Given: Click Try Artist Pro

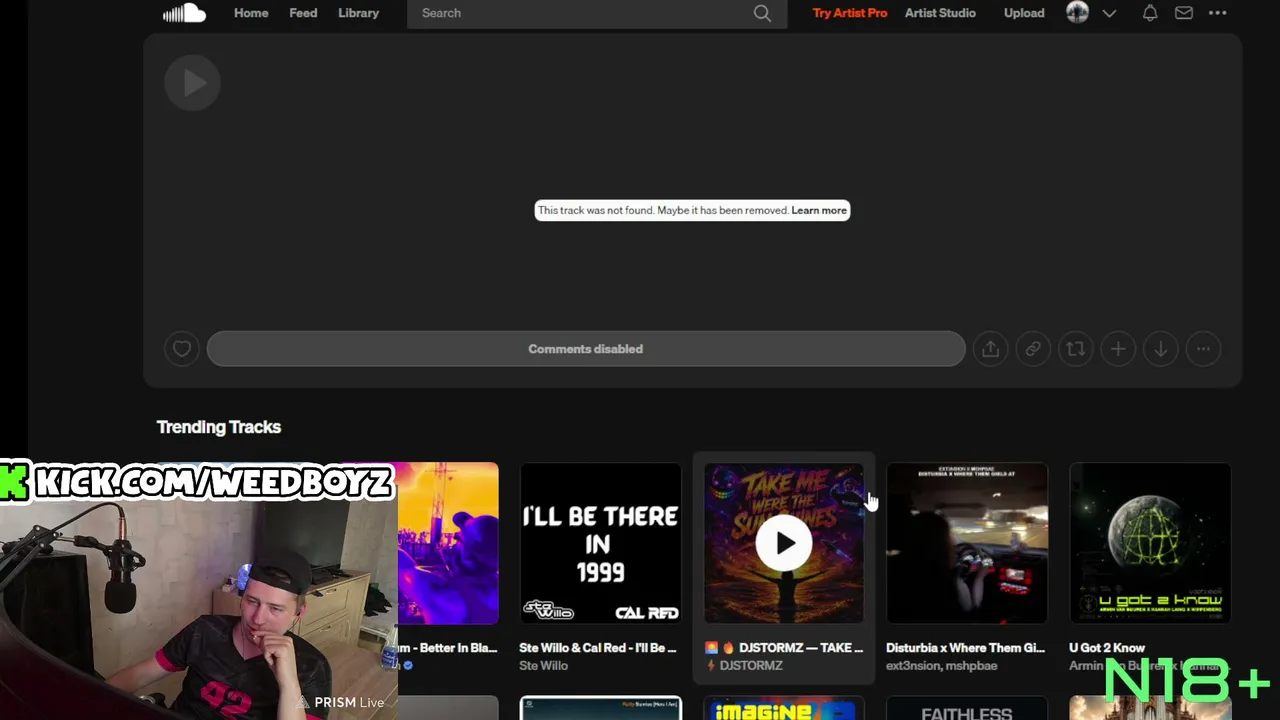Looking at the screenshot, I should click(850, 13).
